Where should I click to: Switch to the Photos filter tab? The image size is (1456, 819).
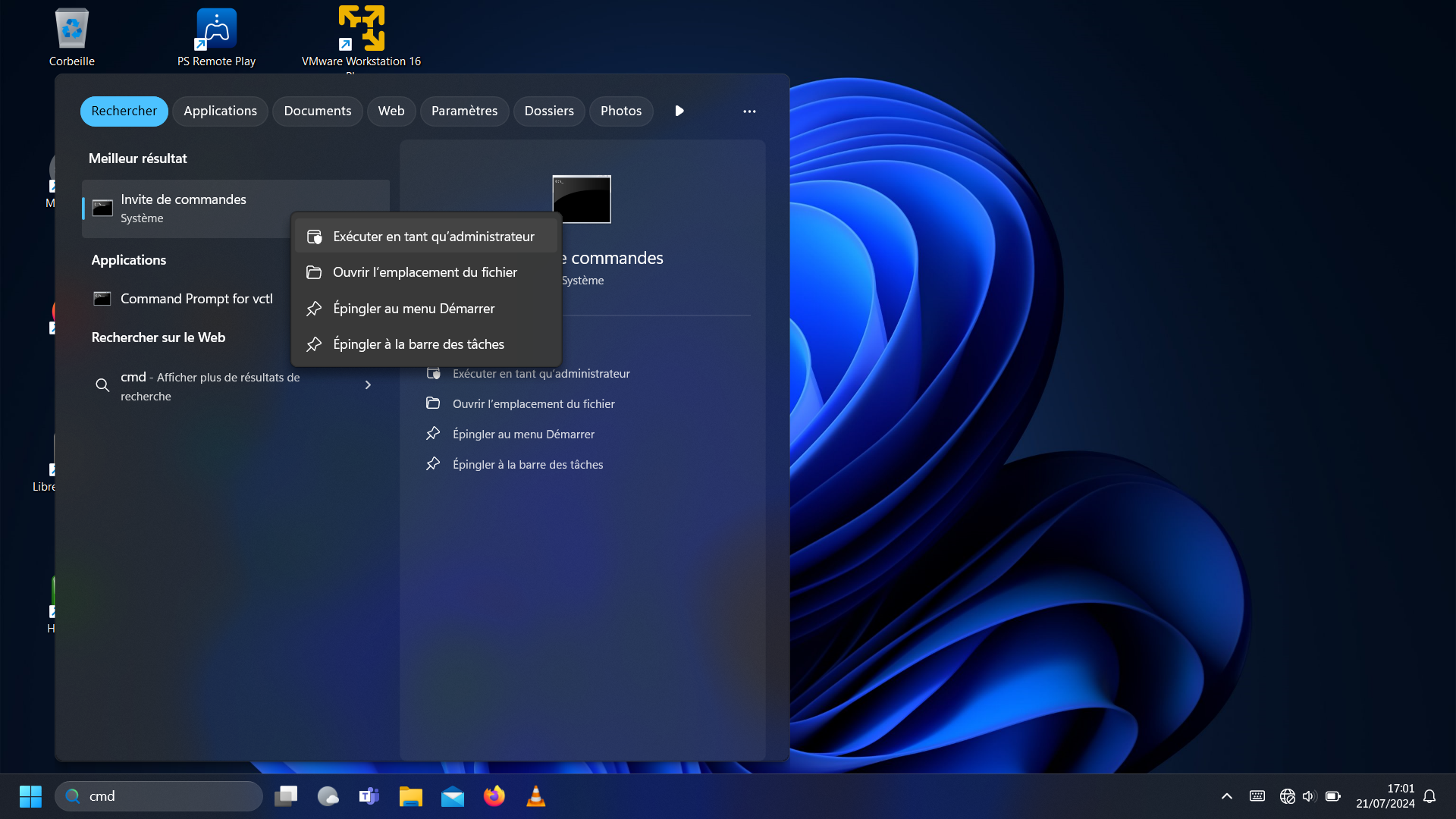coord(621,111)
